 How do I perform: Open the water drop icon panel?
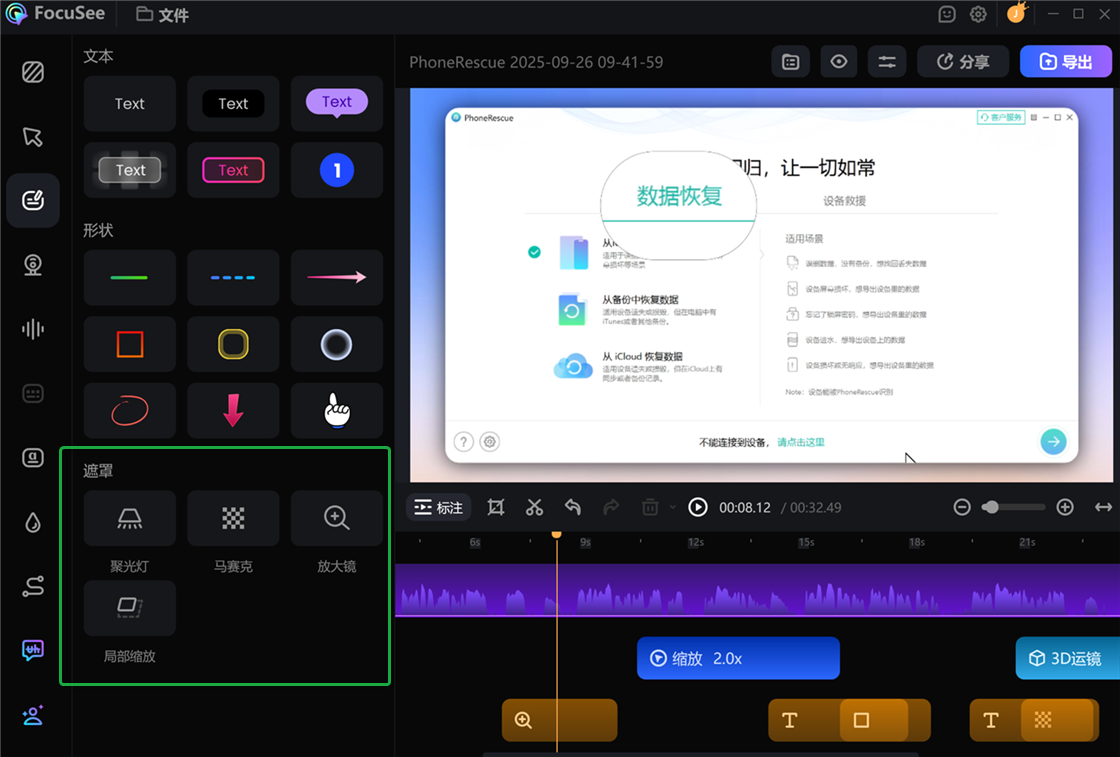tap(33, 522)
